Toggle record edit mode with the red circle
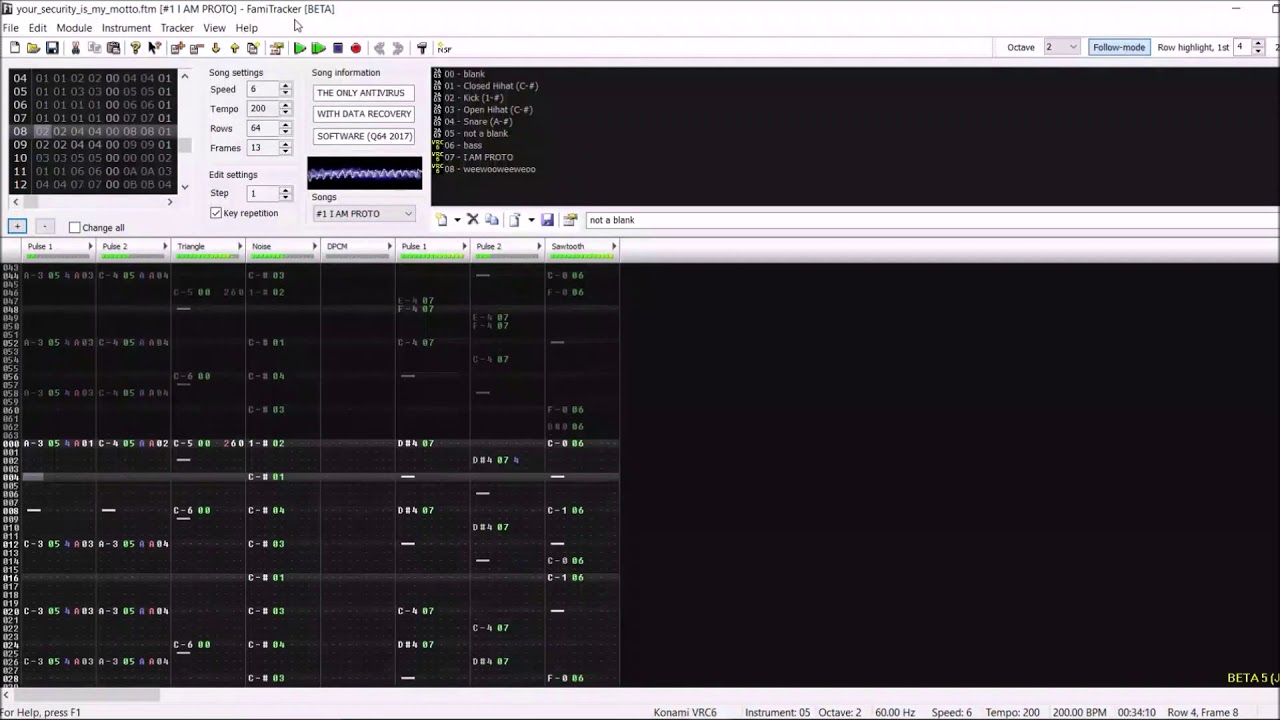 pyautogui.click(x=356, y=48)
